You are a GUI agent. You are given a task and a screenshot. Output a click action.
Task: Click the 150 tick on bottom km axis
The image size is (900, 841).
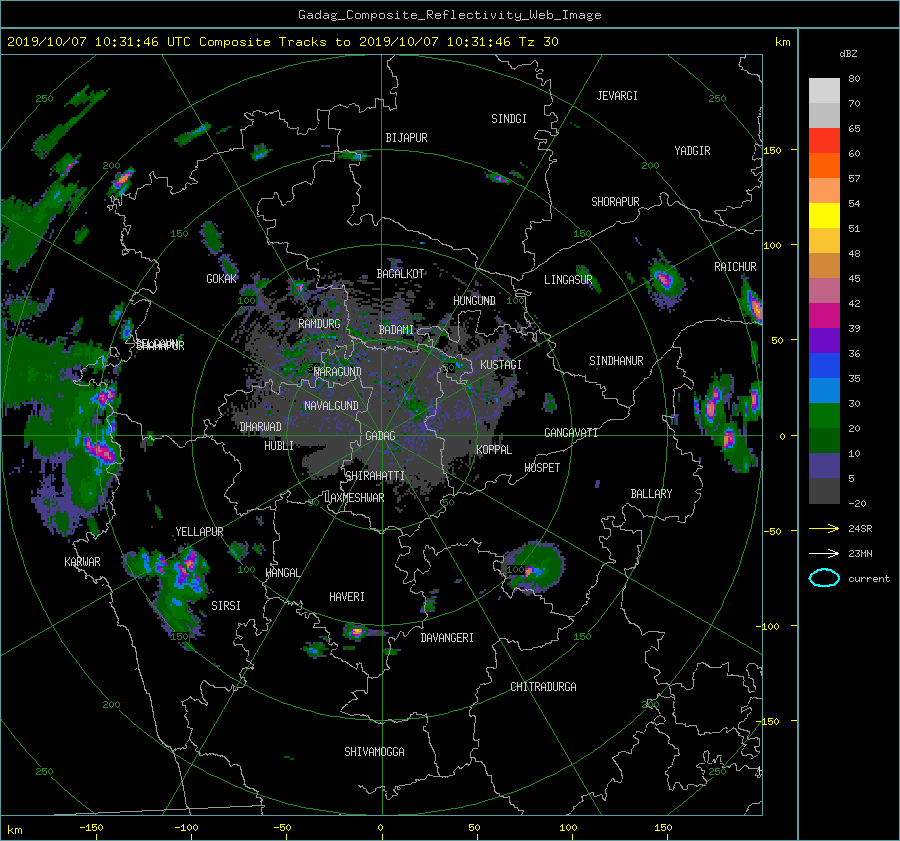663,828
